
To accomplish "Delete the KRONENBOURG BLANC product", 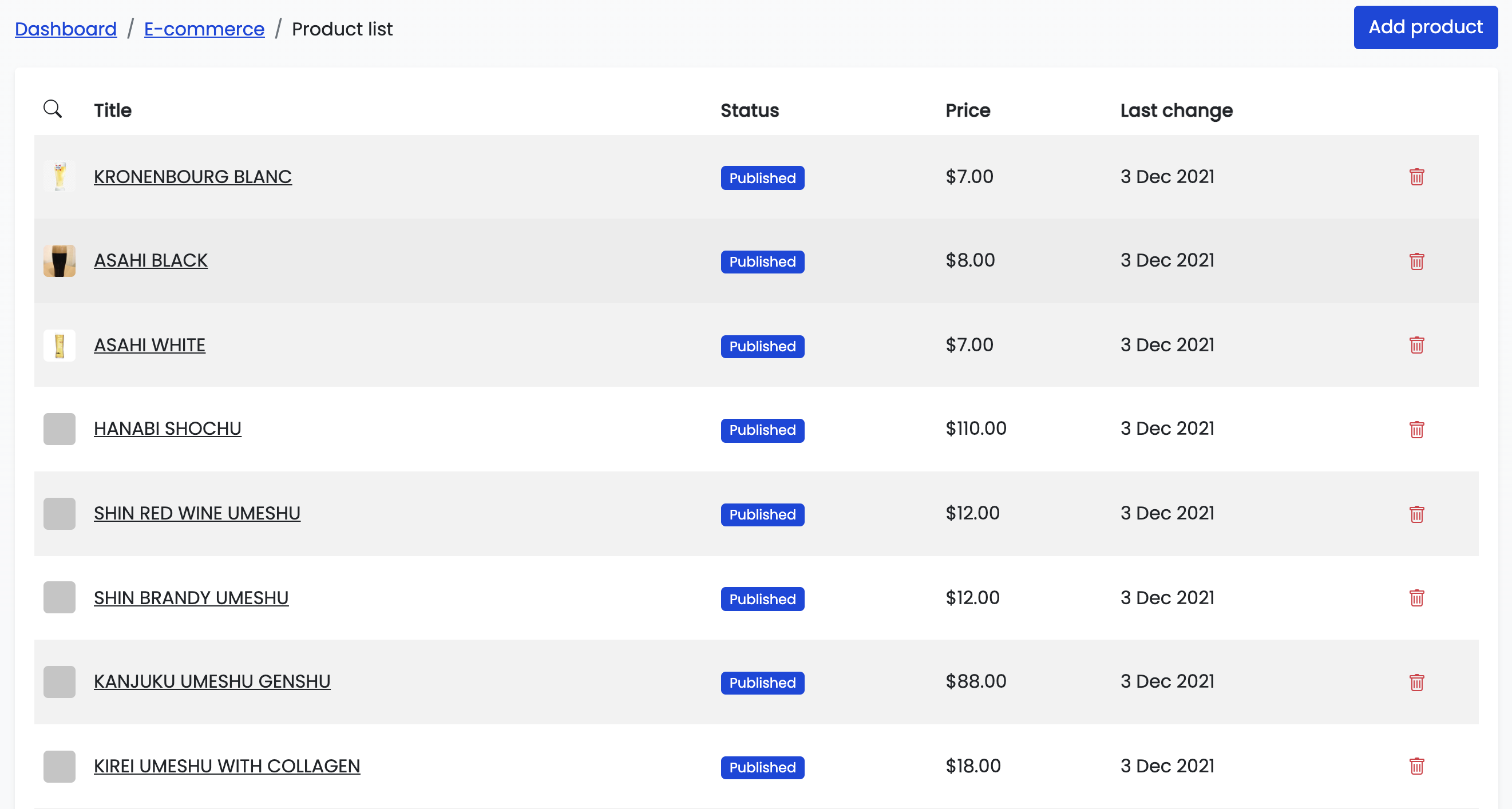I will click(1416, 177).
